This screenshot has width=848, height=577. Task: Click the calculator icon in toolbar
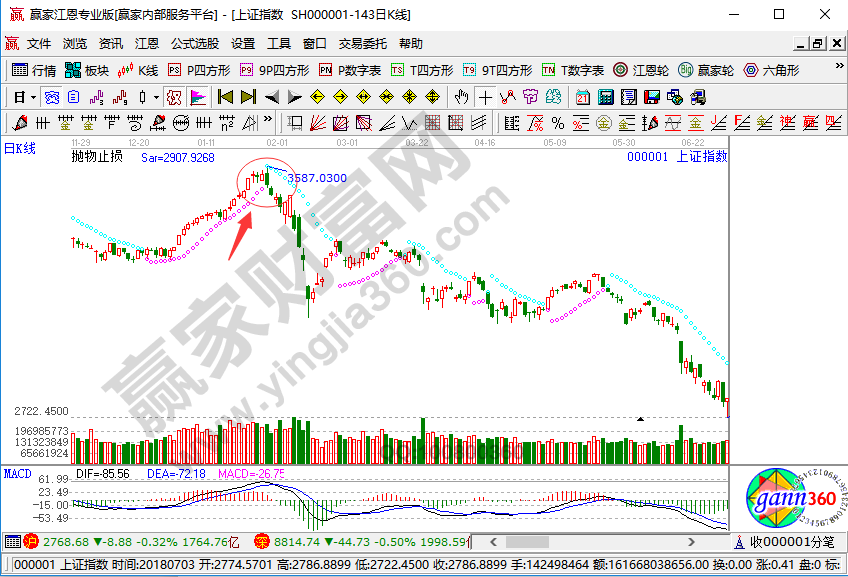coord(605,97)
